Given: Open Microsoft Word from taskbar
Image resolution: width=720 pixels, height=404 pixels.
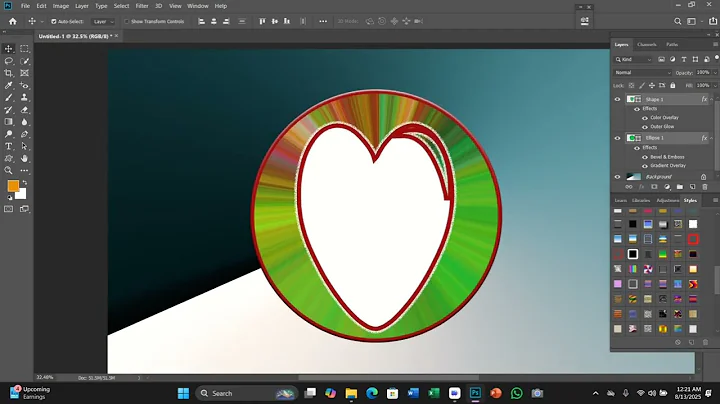Looking at the screenshot, I should pos(413,393).
